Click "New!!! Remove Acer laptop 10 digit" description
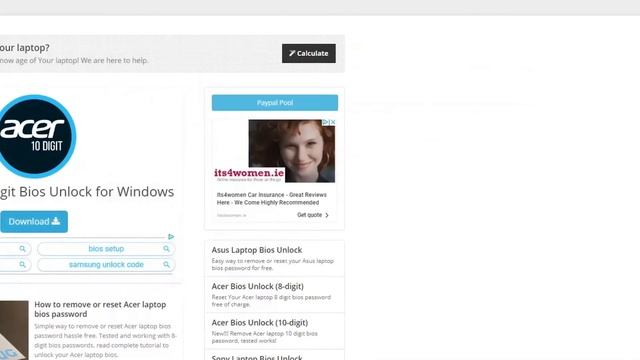Viewport: 640px width, 360px height. (x=264, y=337)
